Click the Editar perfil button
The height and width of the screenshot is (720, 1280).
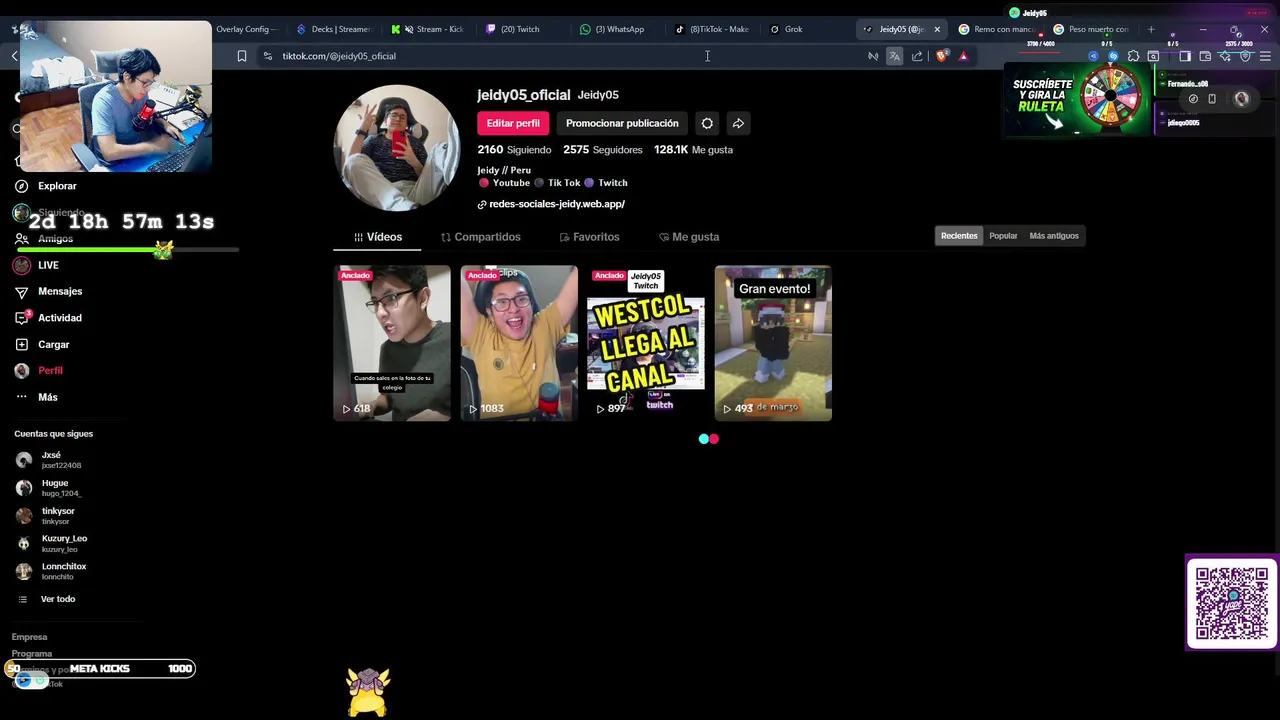point(513,123)
